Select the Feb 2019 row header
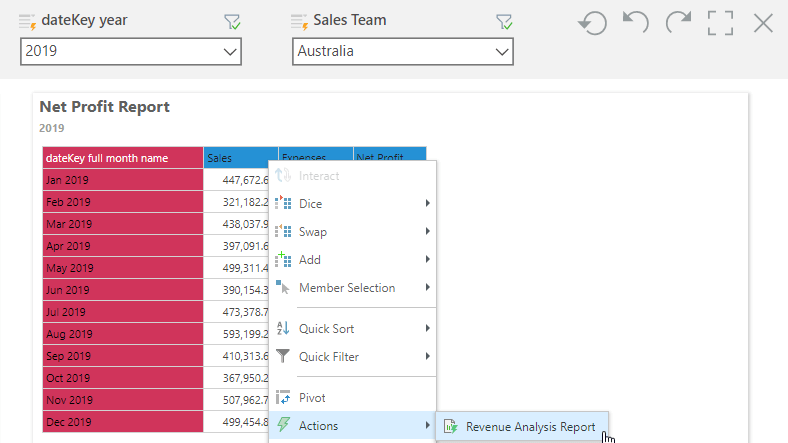Viewport: 788px width, 443px height. click(123, 202)
